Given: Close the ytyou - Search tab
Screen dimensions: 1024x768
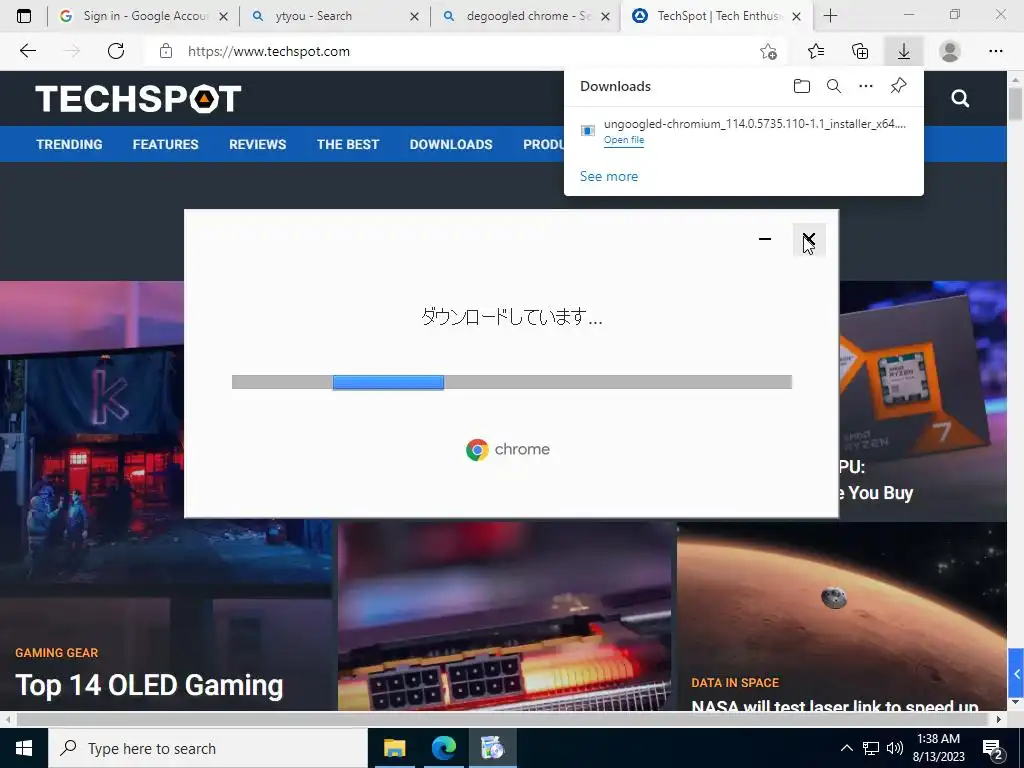Looking at the screenshot, I should (414, 16).
